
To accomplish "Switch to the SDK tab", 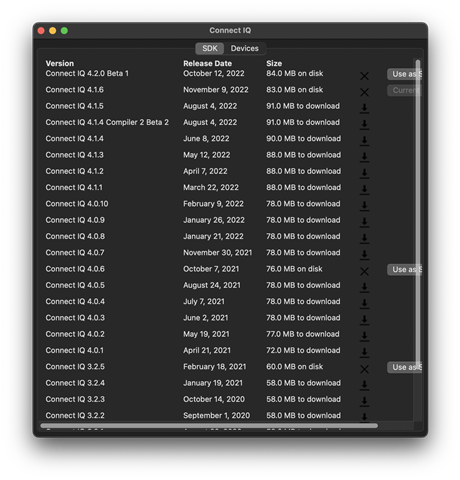I will pyautogui.click(x=210, y=48).
